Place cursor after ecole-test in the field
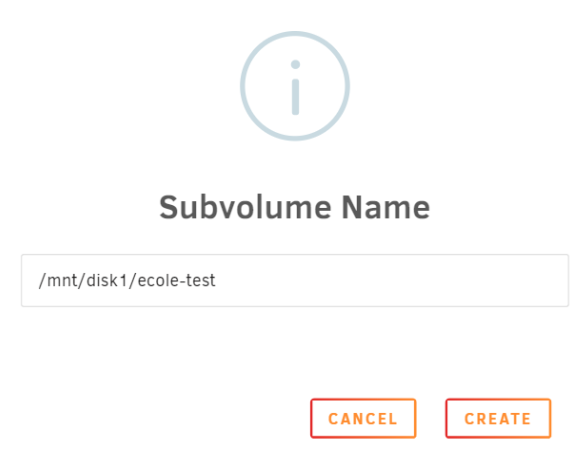This screenshot has height=471, width=587. coord(217,280)
